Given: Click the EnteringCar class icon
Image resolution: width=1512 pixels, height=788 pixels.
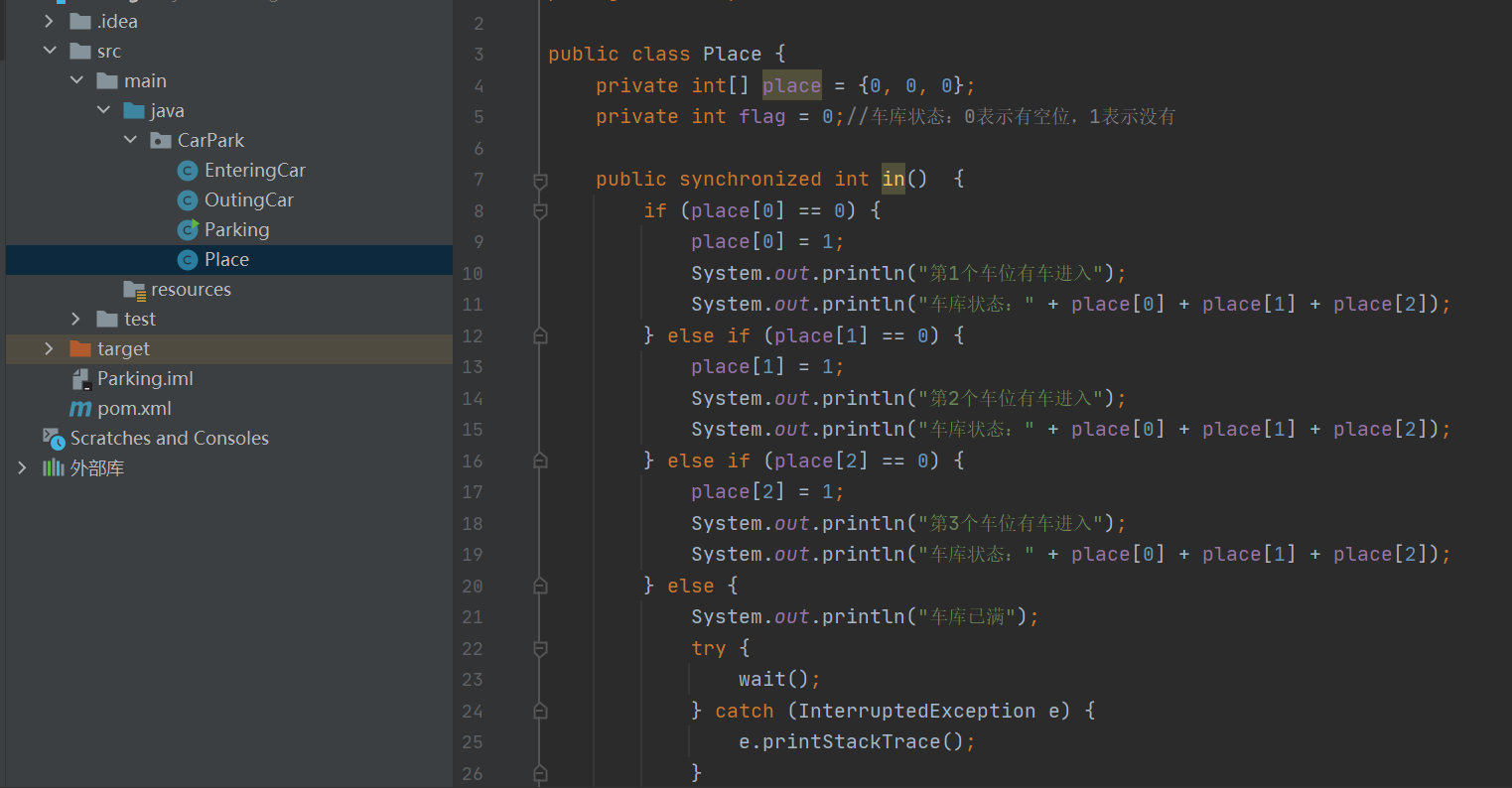Looking at the screenshot, I should (188, 170).
